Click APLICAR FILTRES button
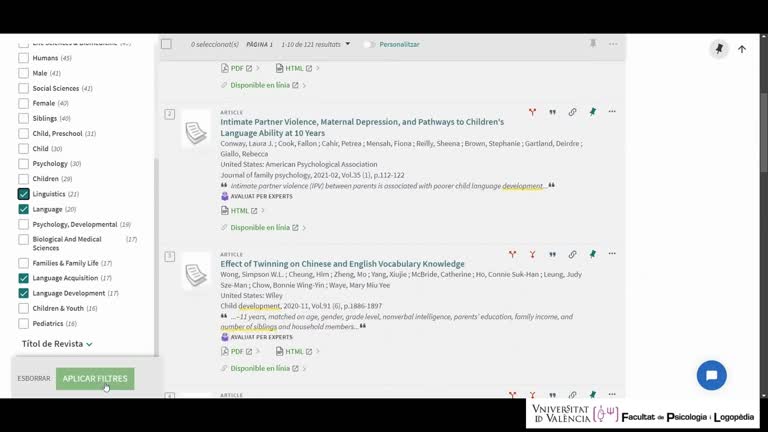Screen dimensions: 768x432 pos(95,379)
